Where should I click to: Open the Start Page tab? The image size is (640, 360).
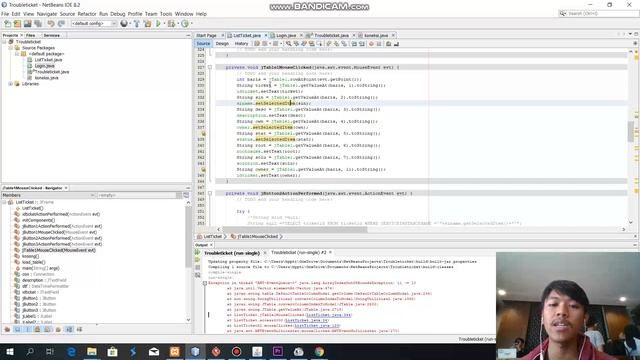point(207,36)
